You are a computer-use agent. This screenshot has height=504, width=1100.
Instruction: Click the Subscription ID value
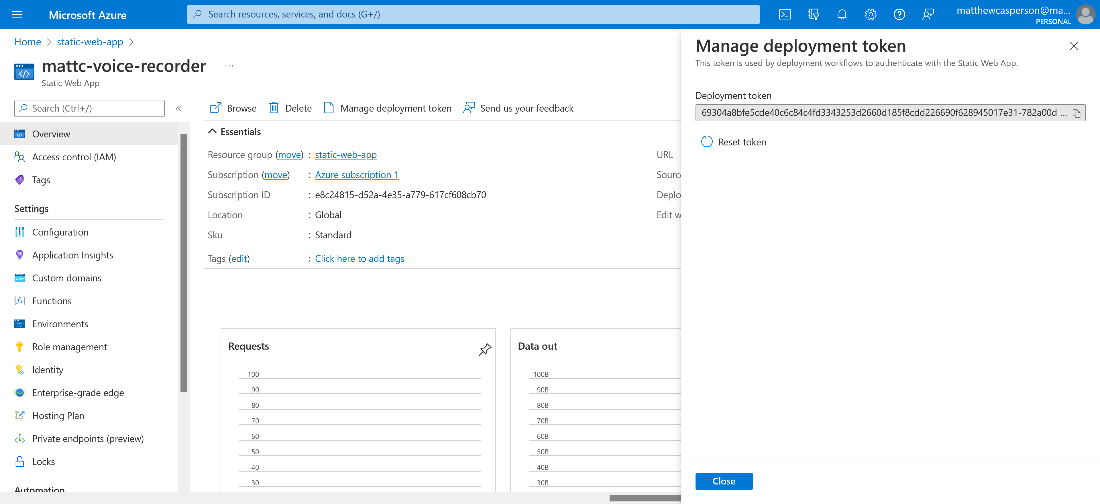[401, 194]
